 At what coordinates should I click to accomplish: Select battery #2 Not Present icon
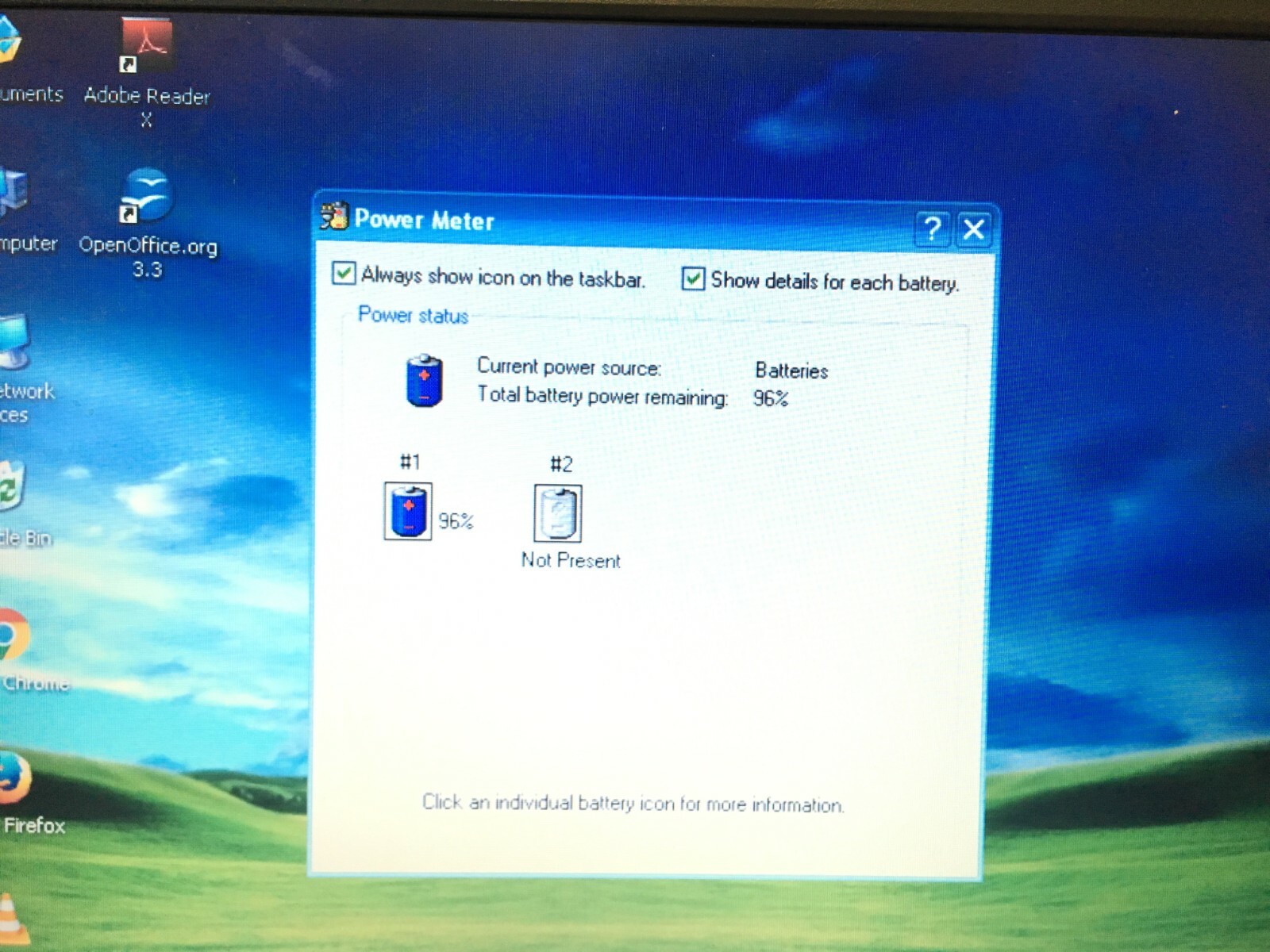pyautogui.click(x=558, y=514)
